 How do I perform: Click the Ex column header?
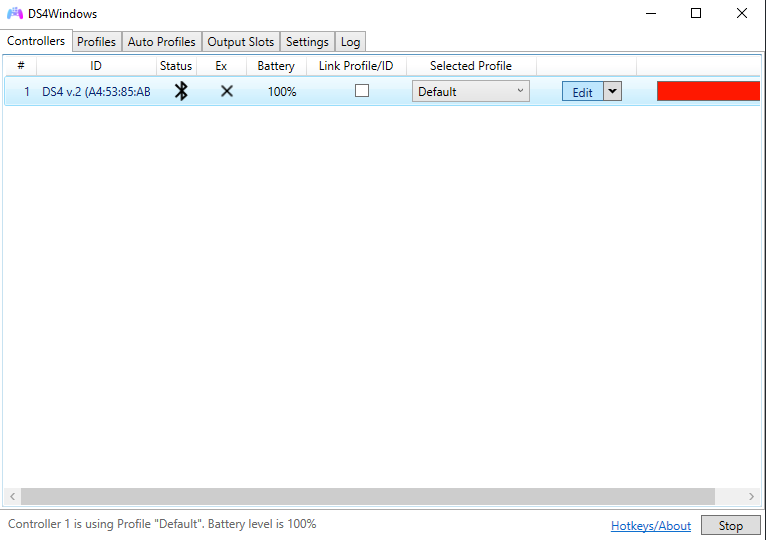[221, 66]
